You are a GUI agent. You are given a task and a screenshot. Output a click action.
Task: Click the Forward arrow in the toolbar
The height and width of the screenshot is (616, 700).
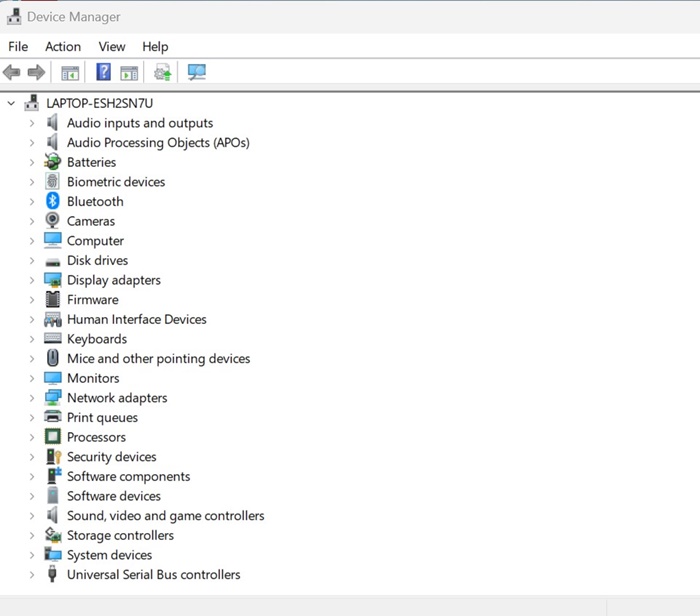[36, 72]
